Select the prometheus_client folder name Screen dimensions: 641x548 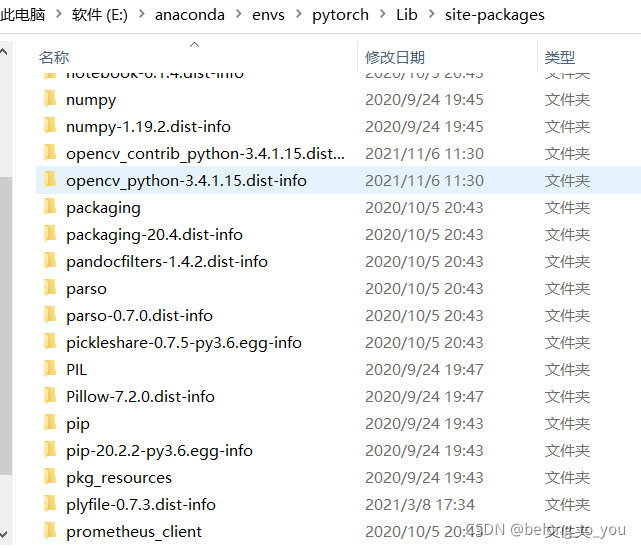pos(134,532)
